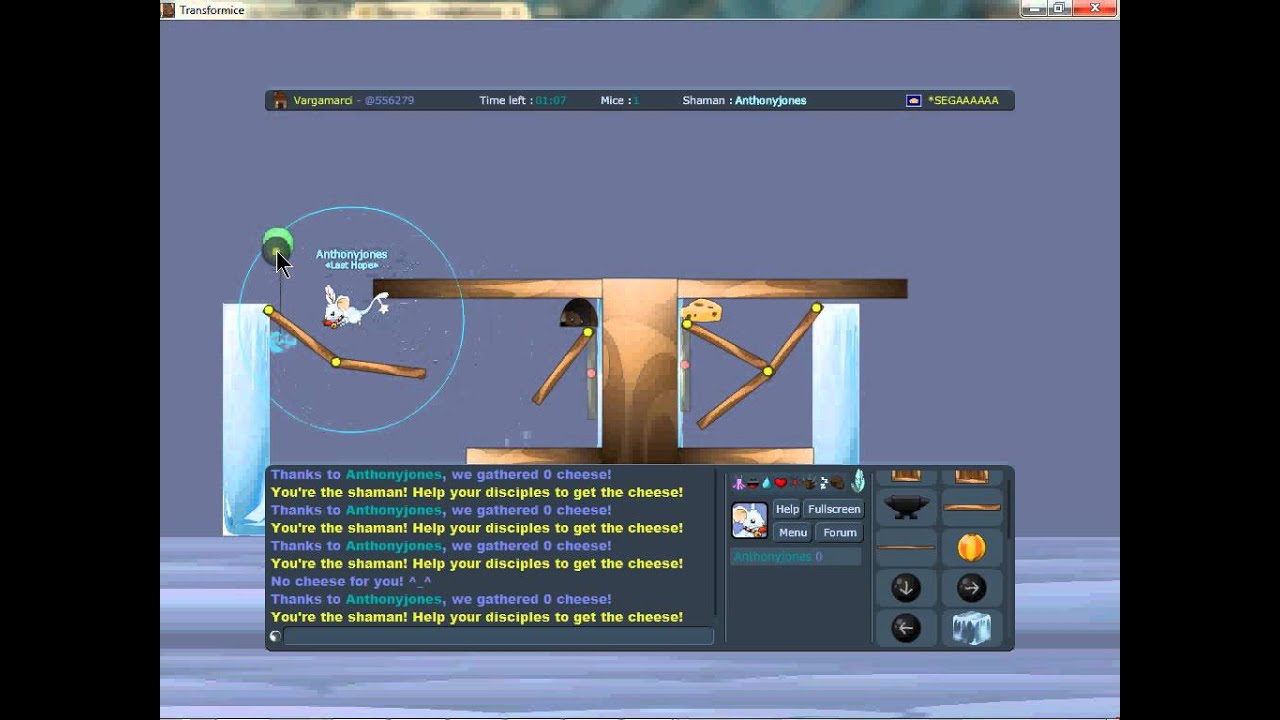This screenshot has width=1280, height=720.
Task: Select the rightward cannonball item
Action: point(972,588)
